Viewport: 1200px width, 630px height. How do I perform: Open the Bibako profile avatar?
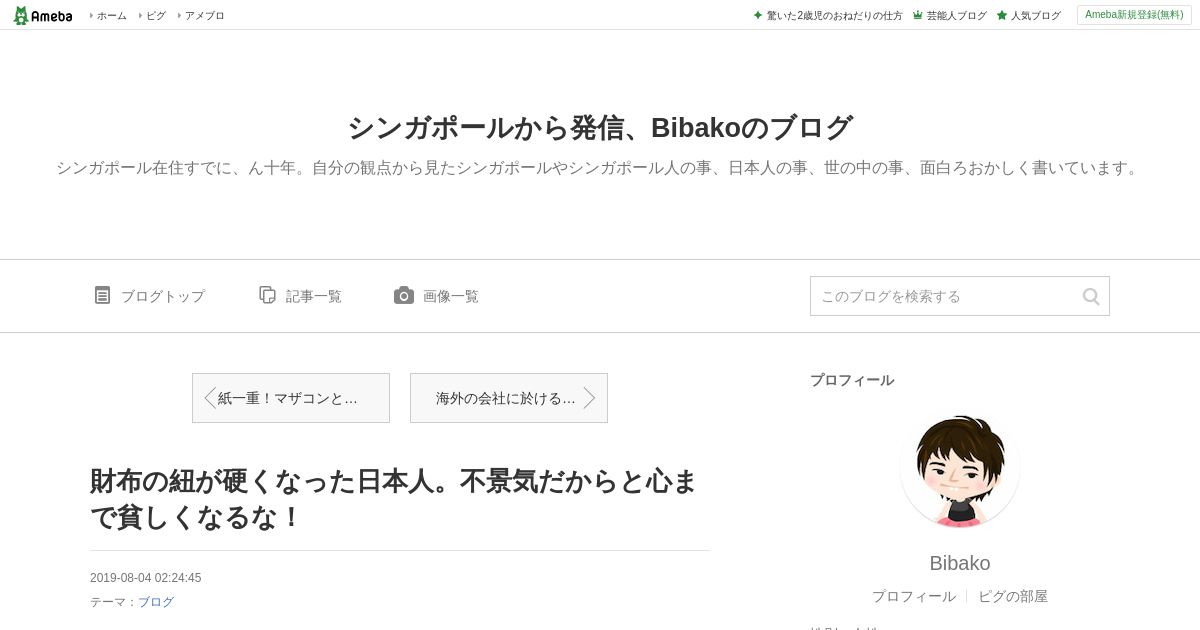[x=960, y=469]
